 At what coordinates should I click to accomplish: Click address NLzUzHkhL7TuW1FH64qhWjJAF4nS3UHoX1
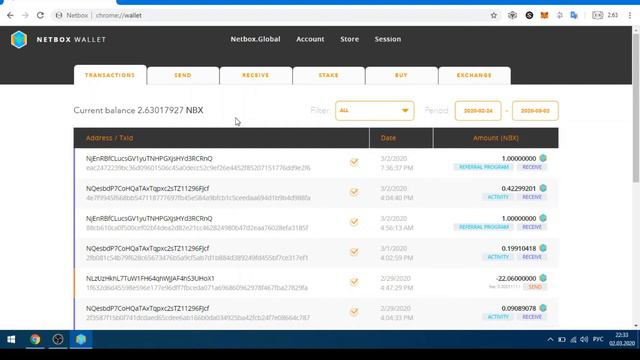pyautogui.click(x=150, y=278)
